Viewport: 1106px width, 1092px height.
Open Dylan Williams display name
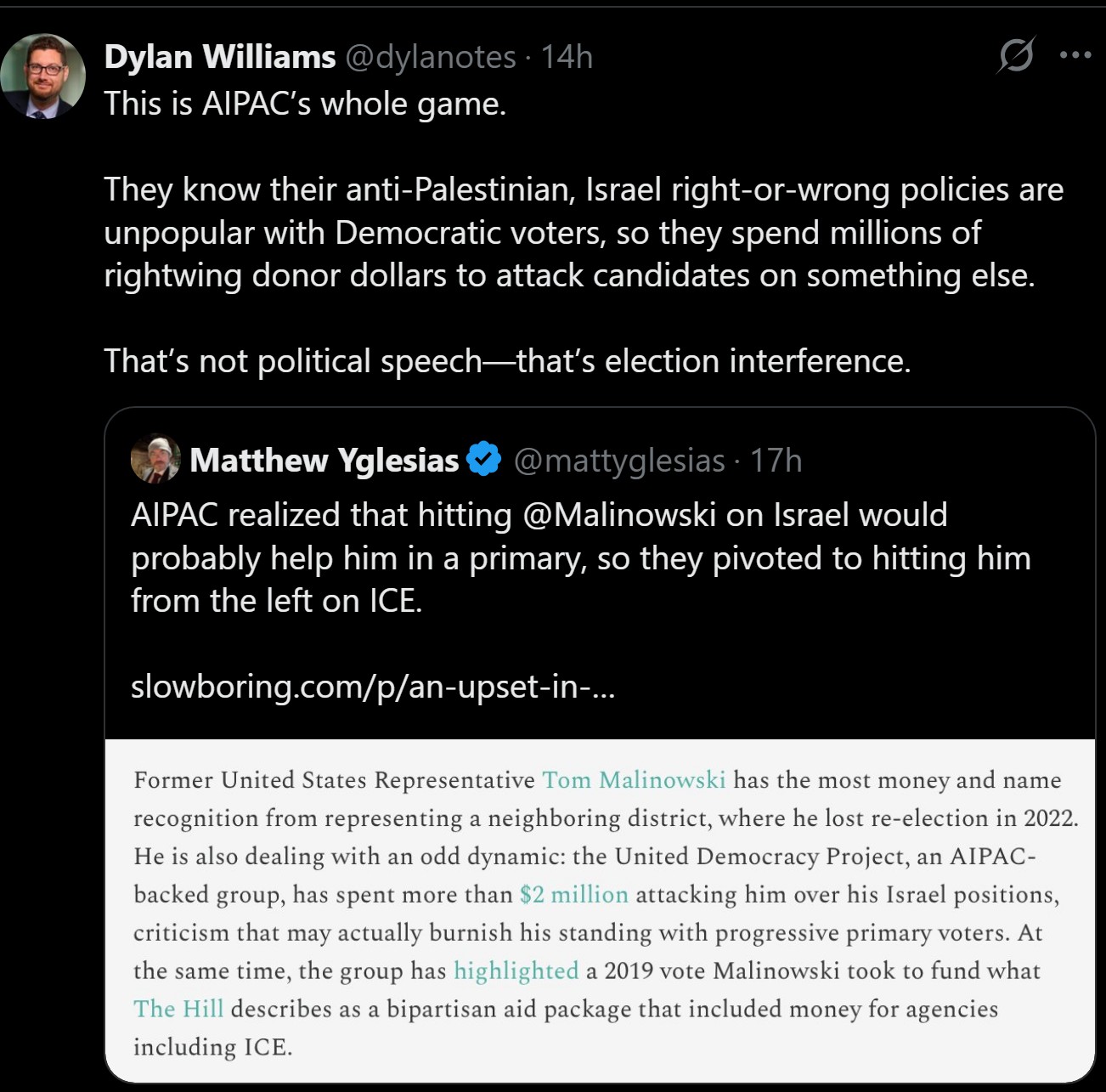click(220, 57)
